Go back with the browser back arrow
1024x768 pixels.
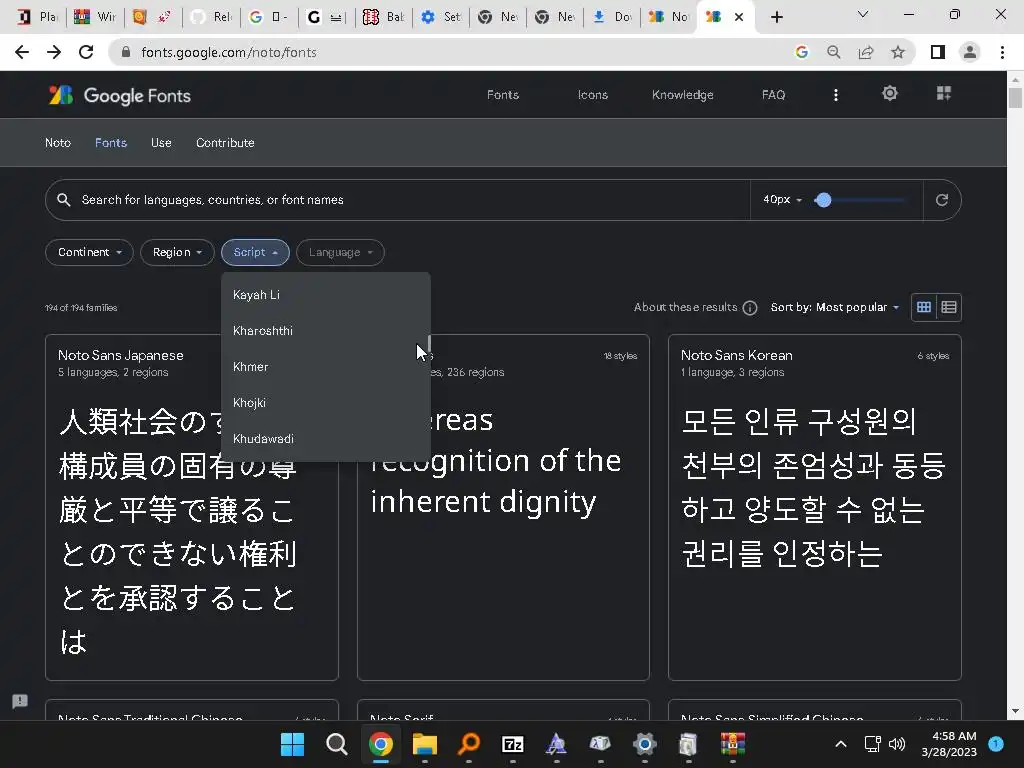22,52
